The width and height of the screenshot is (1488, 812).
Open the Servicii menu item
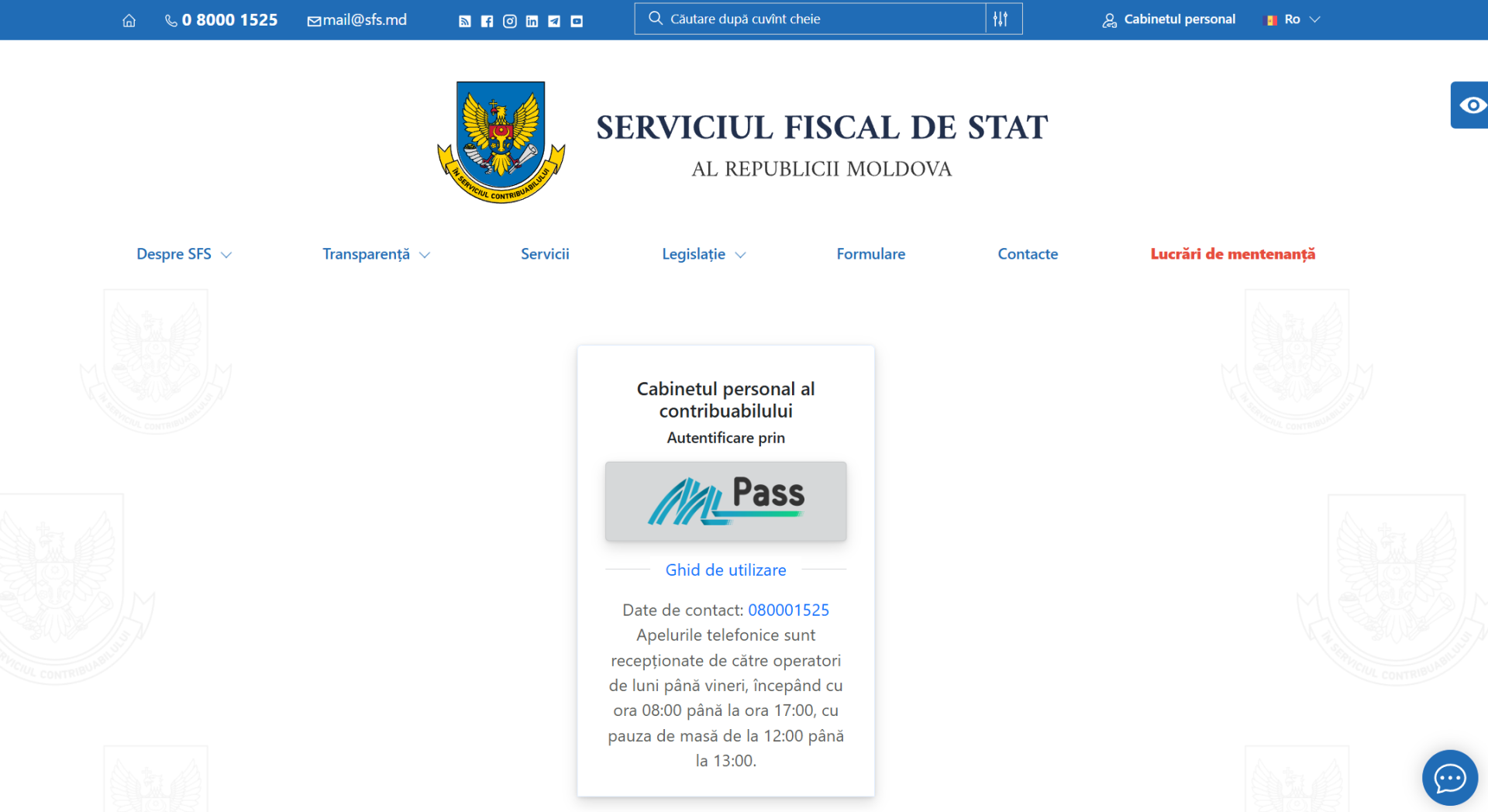click(545, 254)
